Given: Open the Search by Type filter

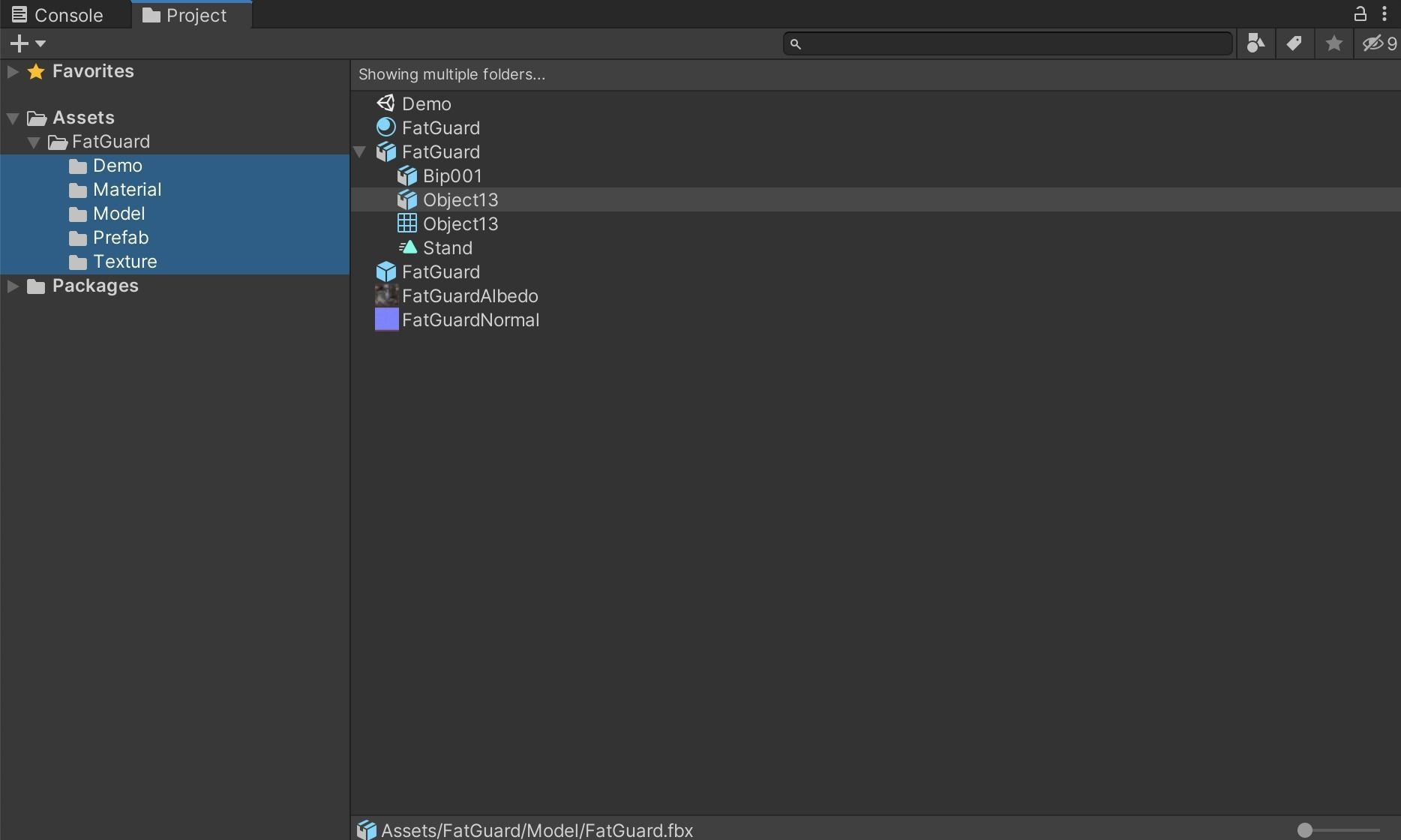Looking at the screenshot, I should pos(1255,43).
